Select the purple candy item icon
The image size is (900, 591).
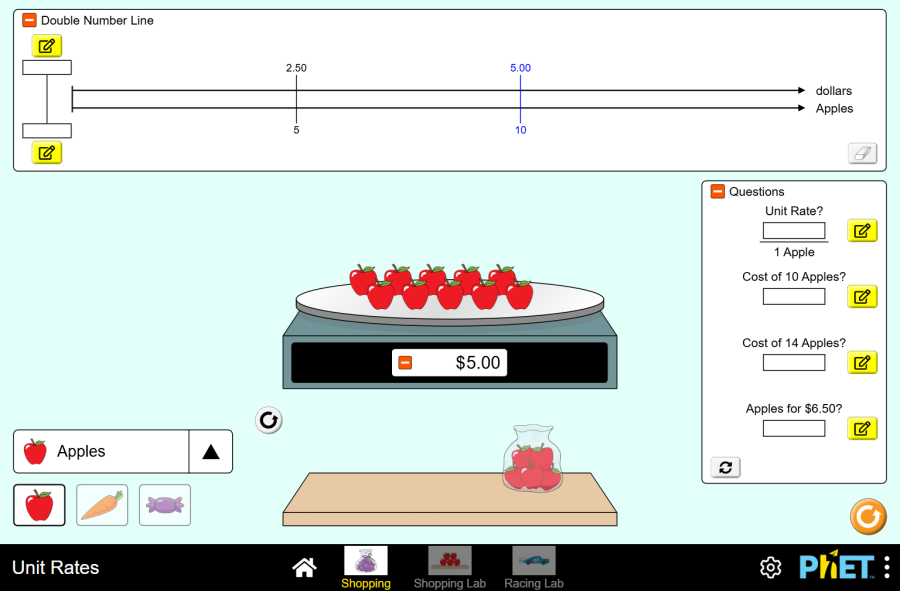(164, 505)
